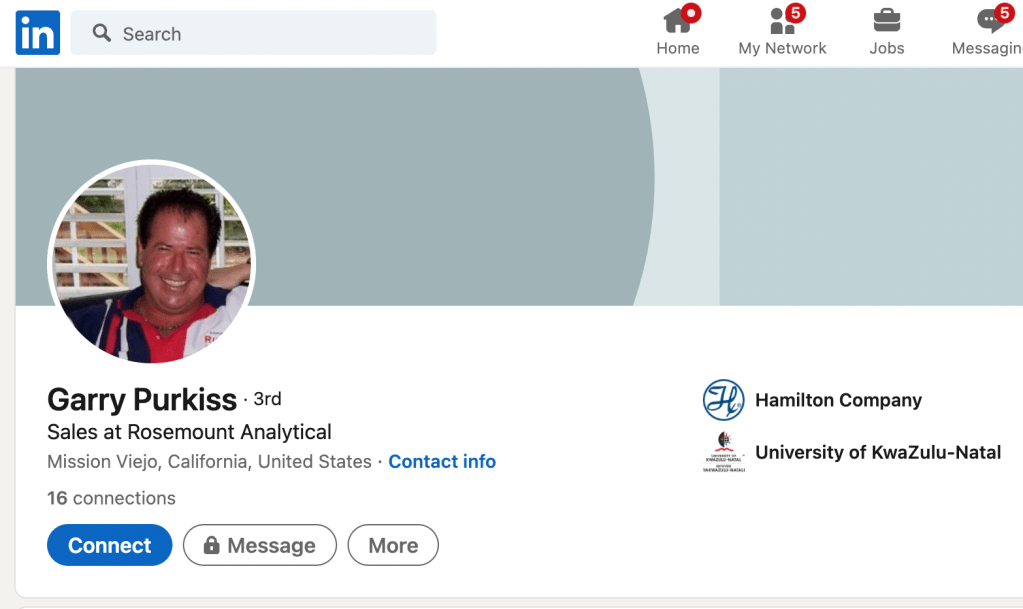Click the Hamilton Company logo

pos(723,400)
